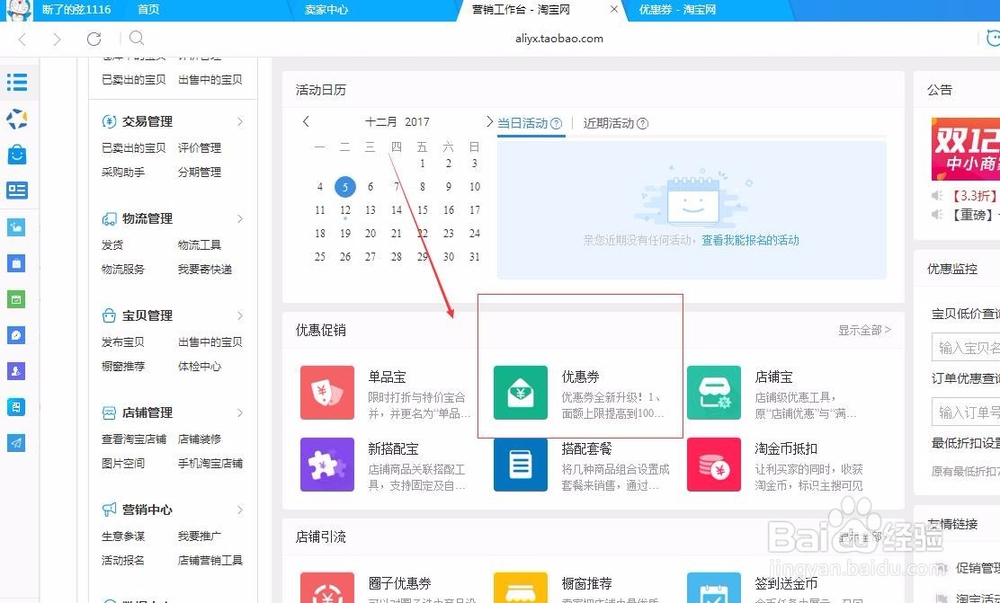The height and width of the screenshot is (603, 1000).
Task: Select December 5 in the calendar
Action: [x=345, y=187]
